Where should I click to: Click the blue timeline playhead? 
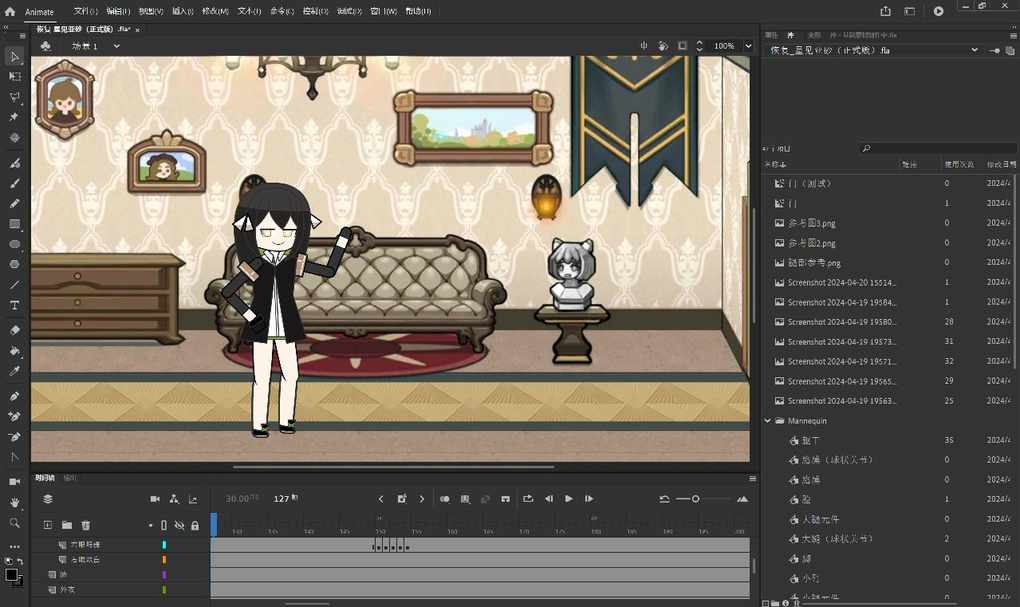(x=213, y=524)
